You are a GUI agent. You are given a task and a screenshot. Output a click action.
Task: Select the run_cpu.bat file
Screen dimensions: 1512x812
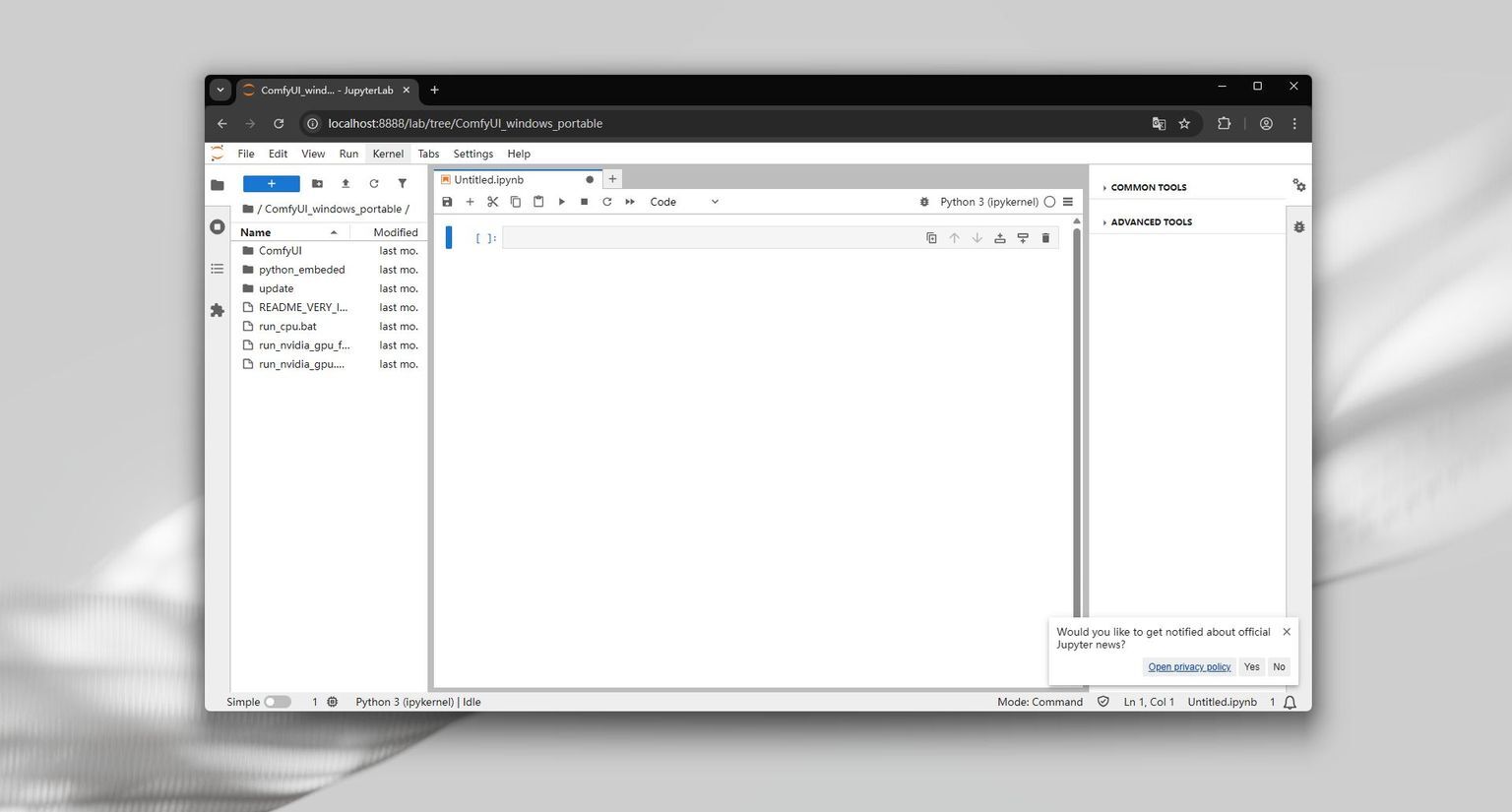pyautogui.click(x=330, y=327)
